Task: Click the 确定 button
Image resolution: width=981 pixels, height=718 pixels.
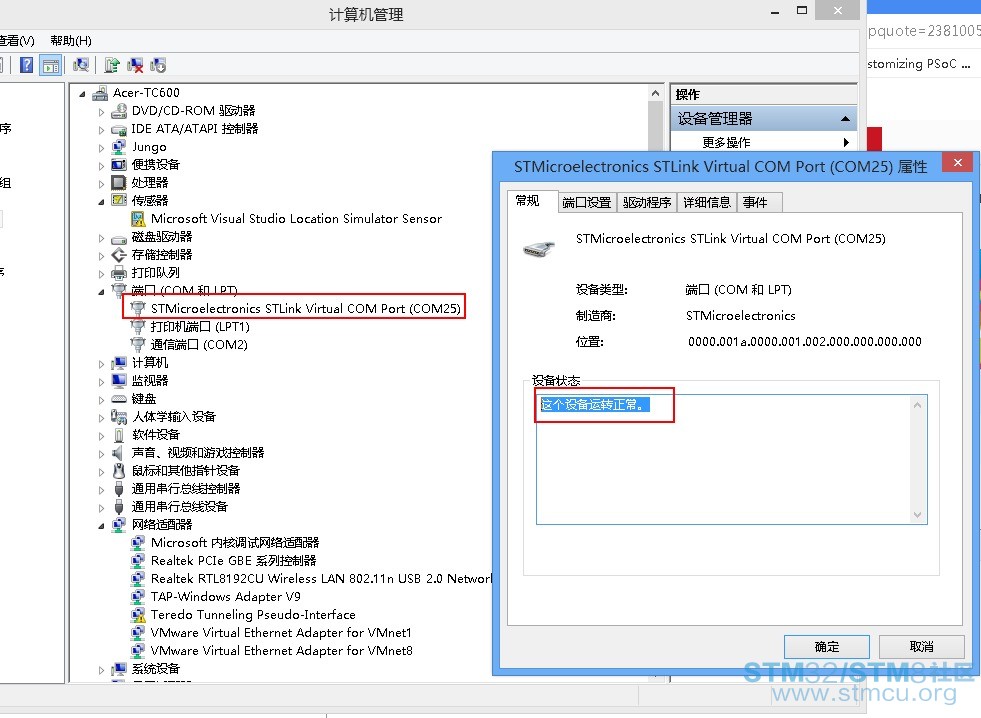Action: 826,646
